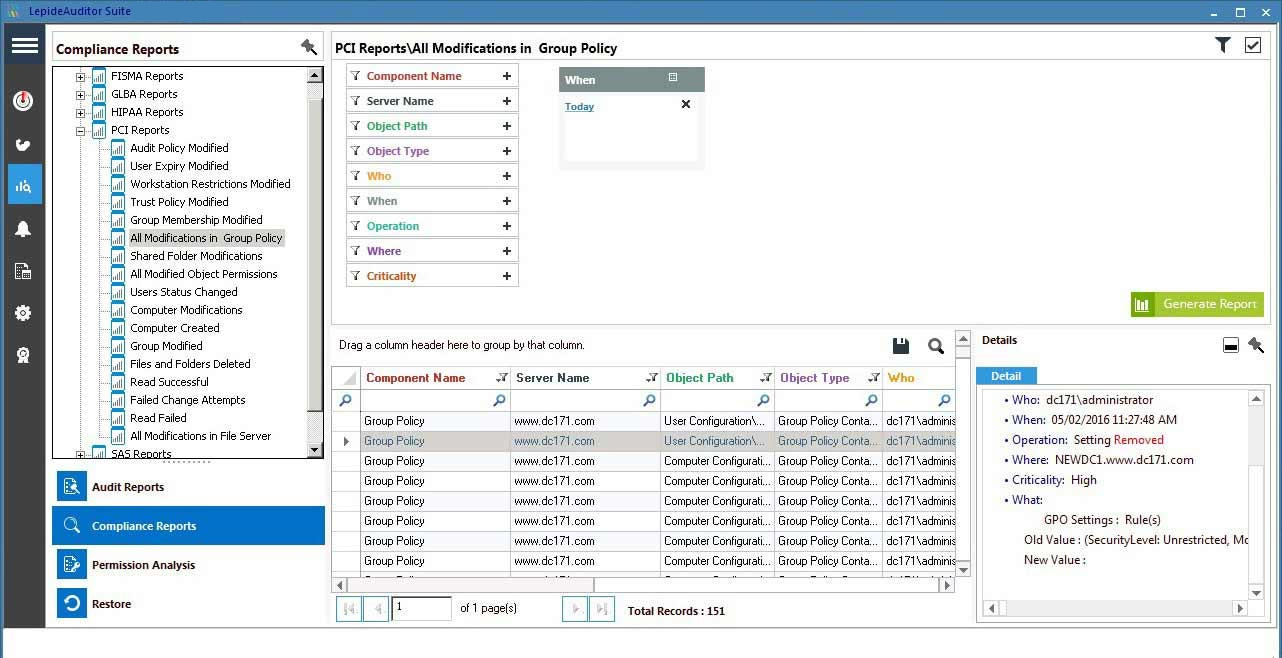1282x658 pixels.
Task: Open Users Status Changed report
Action: click(183, 292)
